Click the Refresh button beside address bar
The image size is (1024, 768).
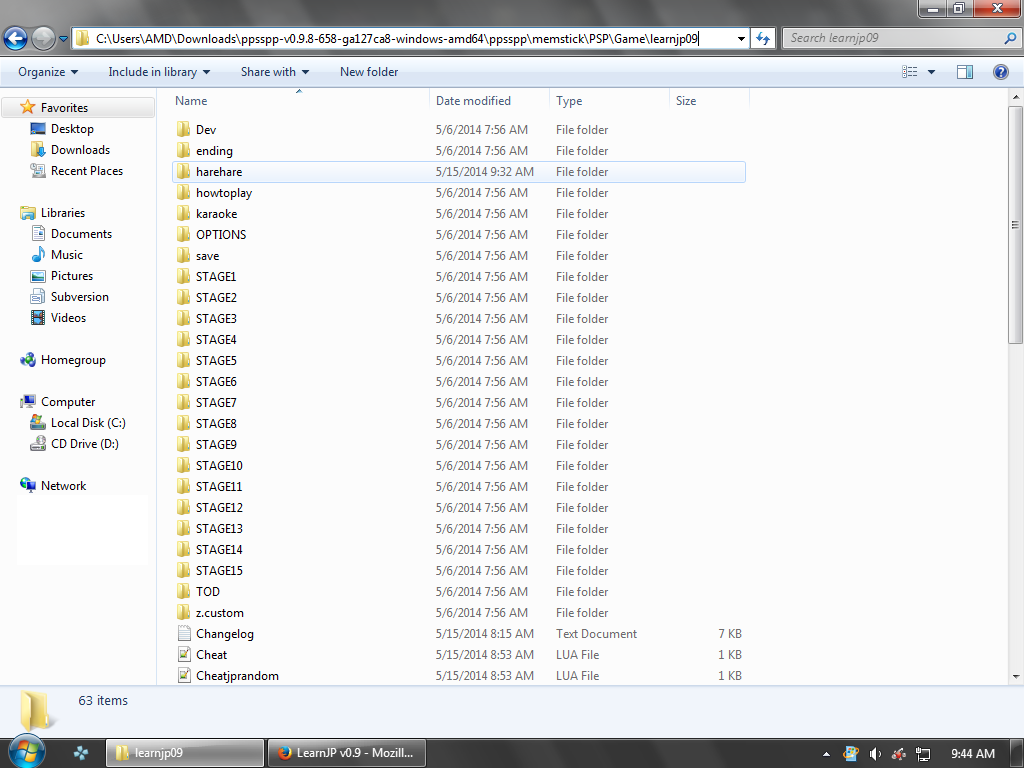(x=763, y=39)
